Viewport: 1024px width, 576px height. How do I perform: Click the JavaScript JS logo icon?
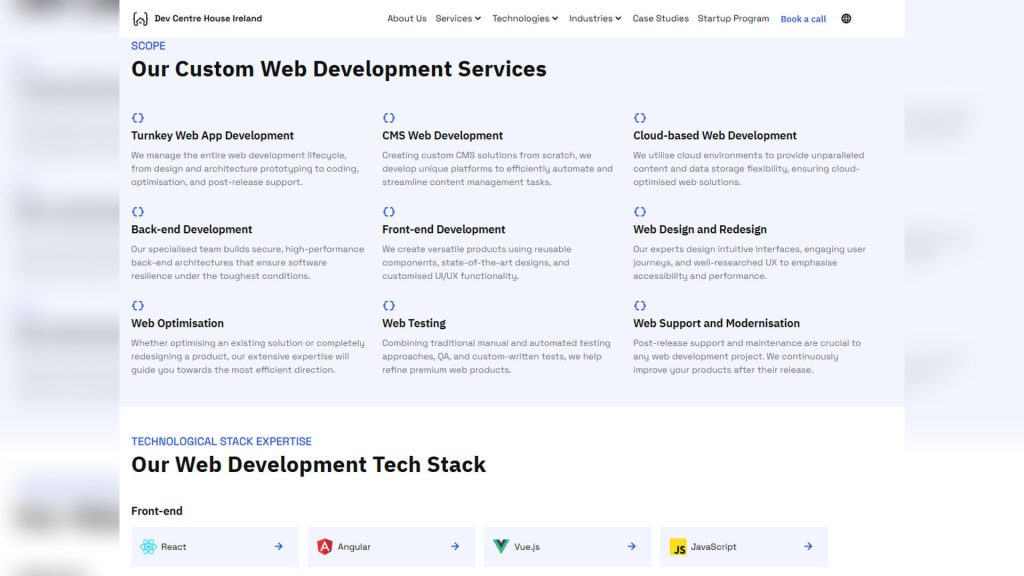point(678,547)
